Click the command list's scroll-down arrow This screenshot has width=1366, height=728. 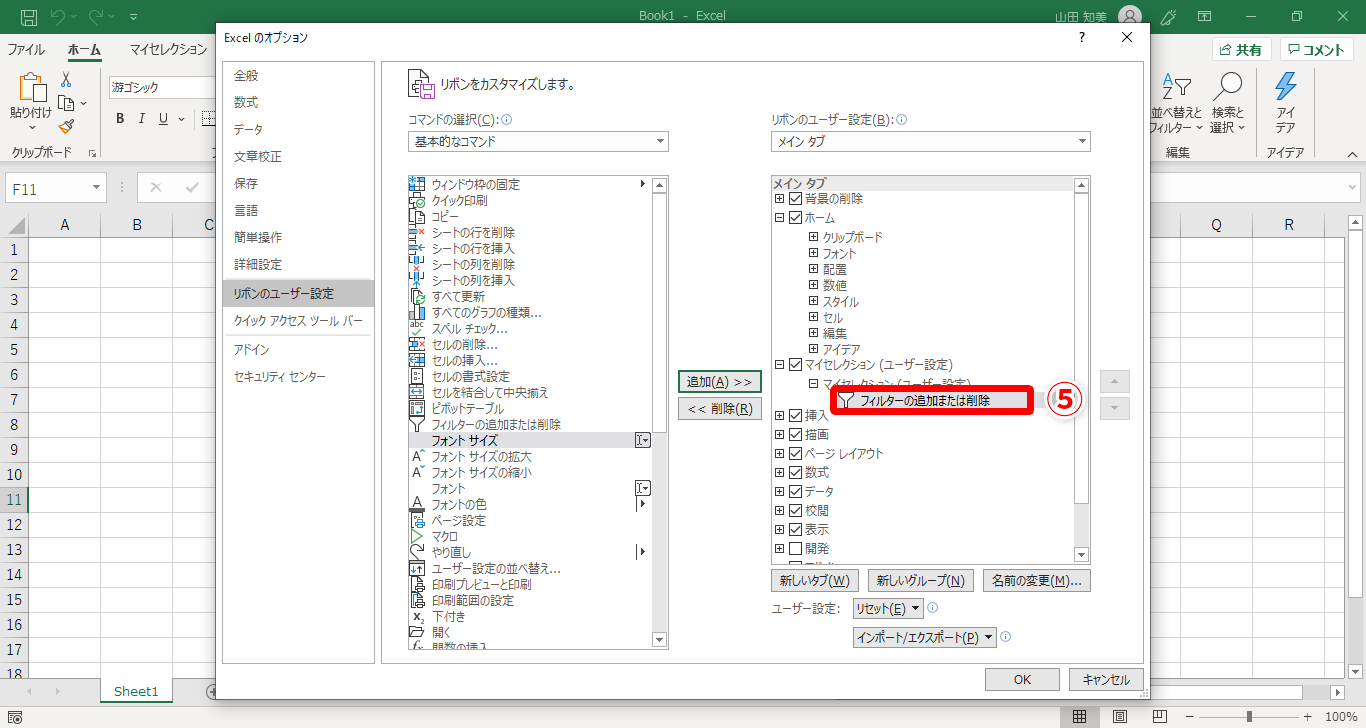click(659, 639)
